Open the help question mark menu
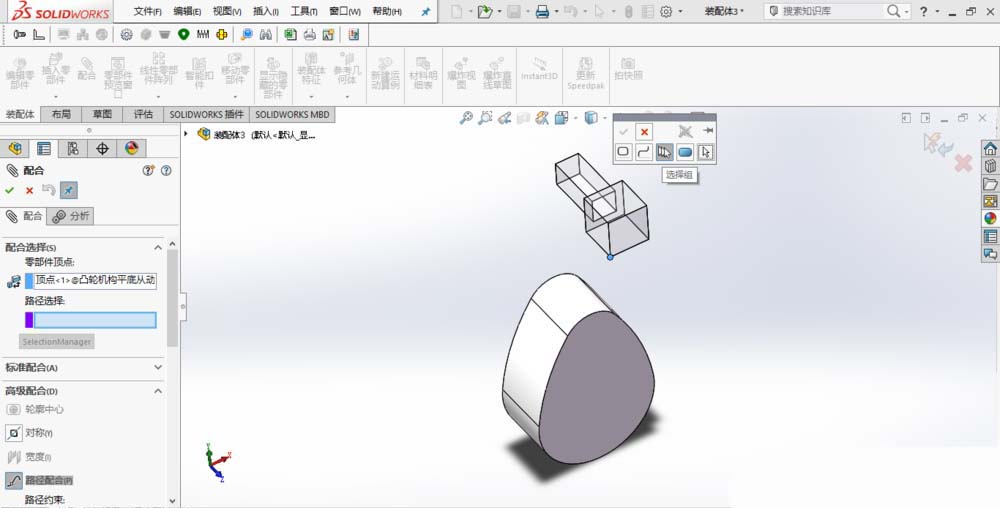The height and width of the screenshot is (508, 1000). pyautogui.click(x=923, y=11)
